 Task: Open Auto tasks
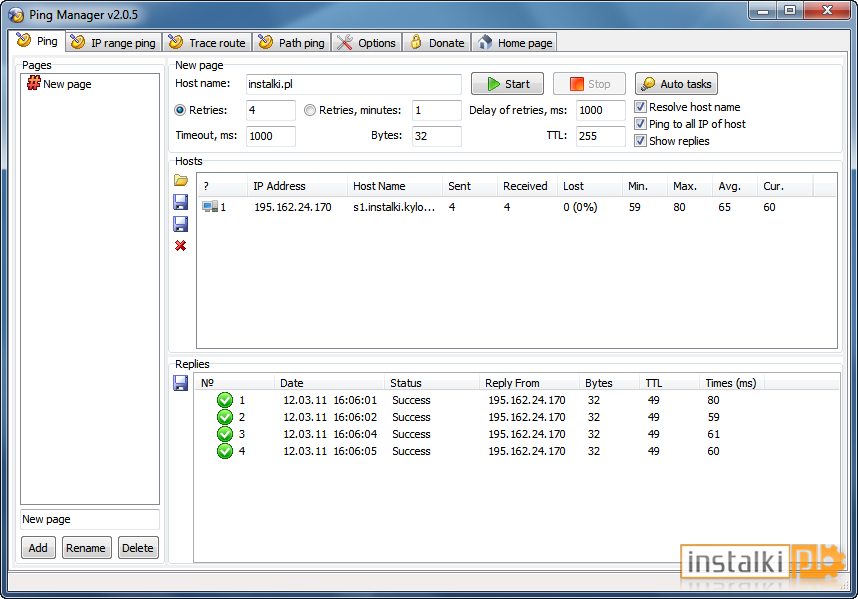[676, 84]
